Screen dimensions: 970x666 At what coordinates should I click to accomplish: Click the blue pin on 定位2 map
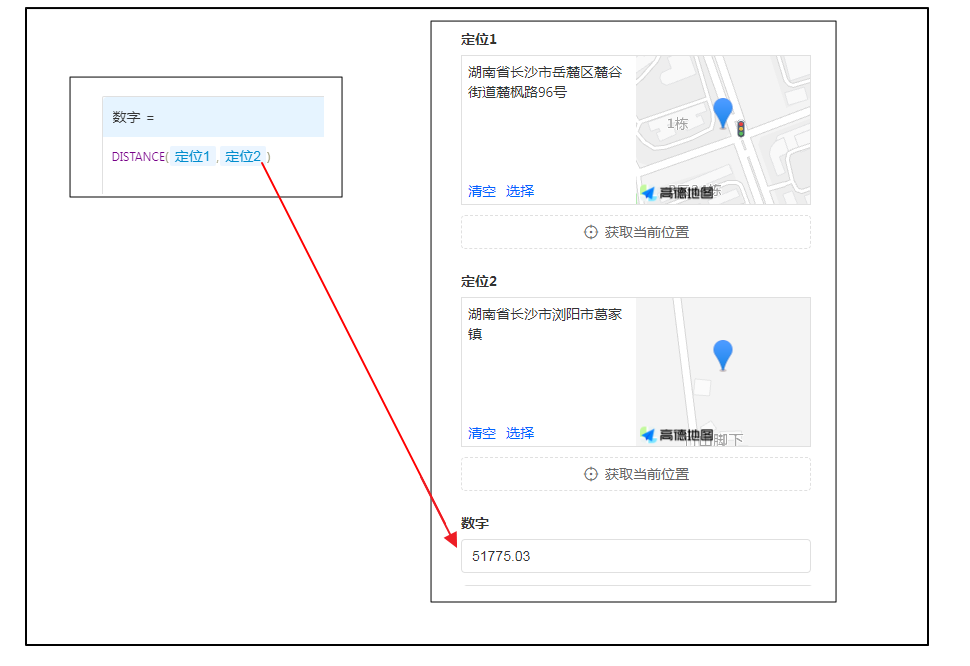[722, 354]
